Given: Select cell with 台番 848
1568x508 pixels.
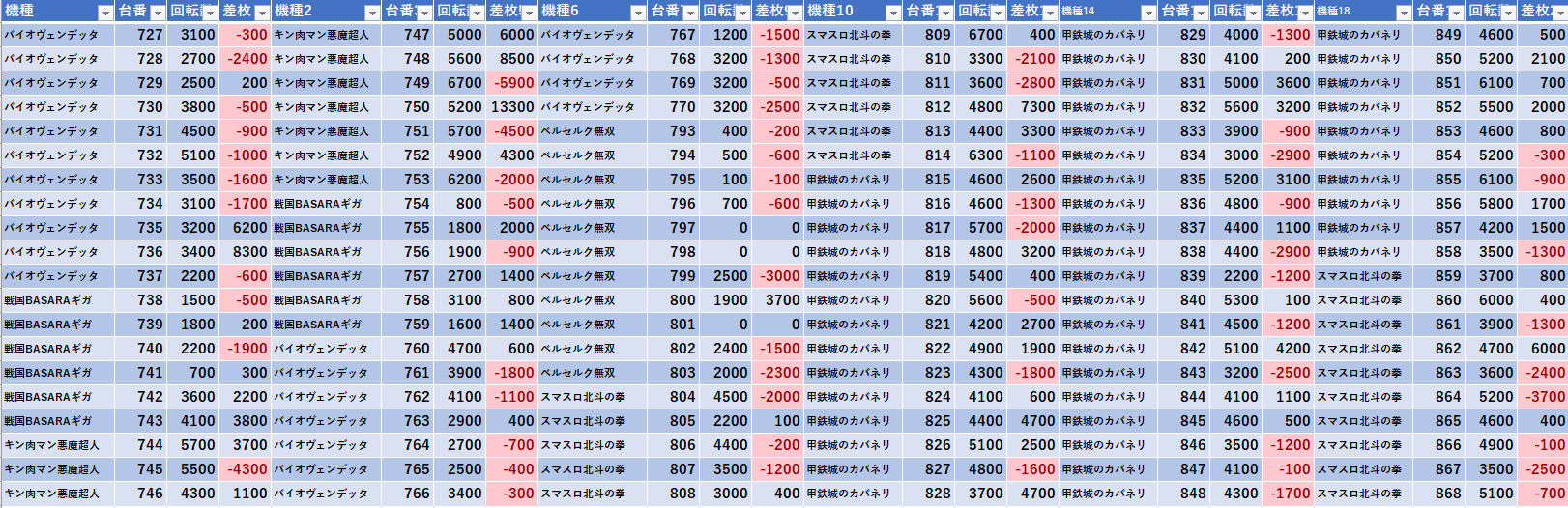Looking at the screenshot, I should pyautogui.click(x=1184, y=494).
